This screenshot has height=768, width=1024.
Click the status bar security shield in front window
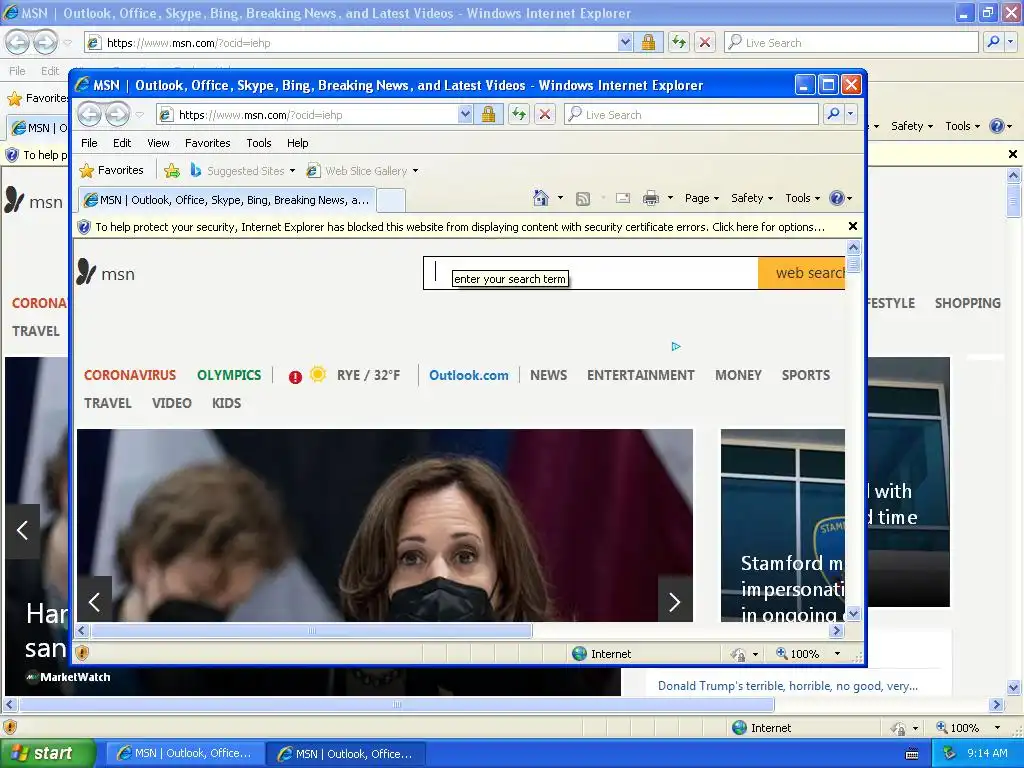(x=82, y=652)
